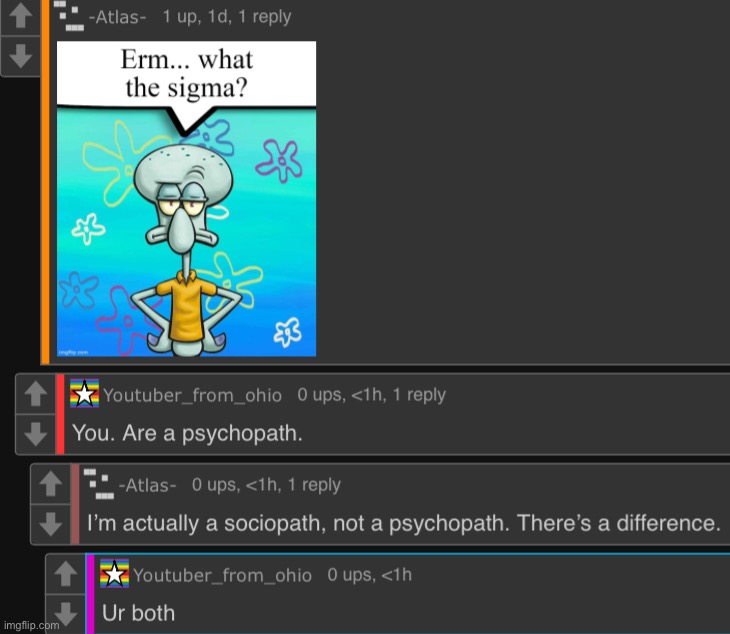This screenshot has width=730, height=634.
Task: Downvote the "Ur both" comment
Action: coord(66,614)
